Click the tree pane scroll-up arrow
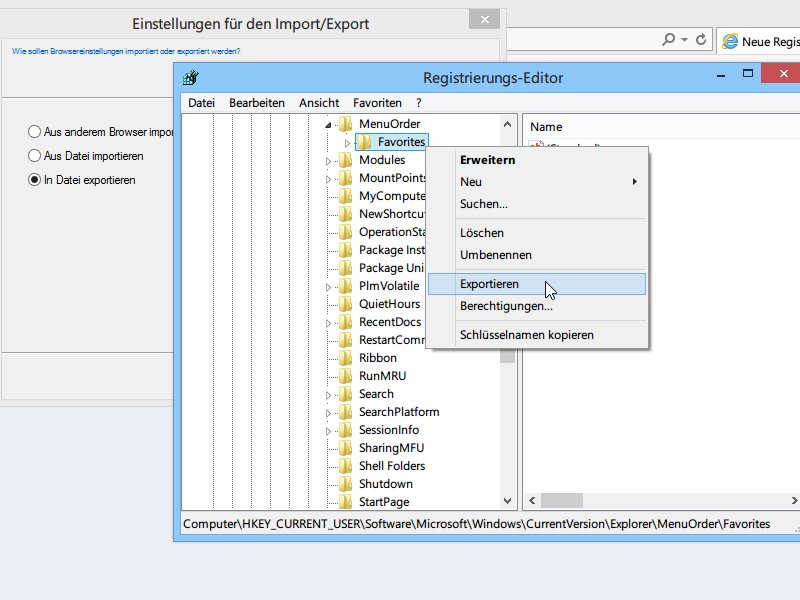The image size is (800, 600). pyautogui.click(x=507, y=124)
